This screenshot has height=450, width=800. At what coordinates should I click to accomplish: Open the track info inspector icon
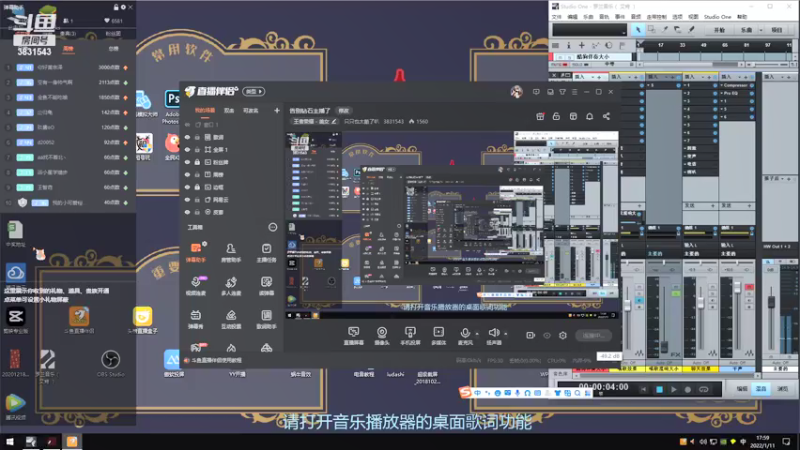pos(569,45)
